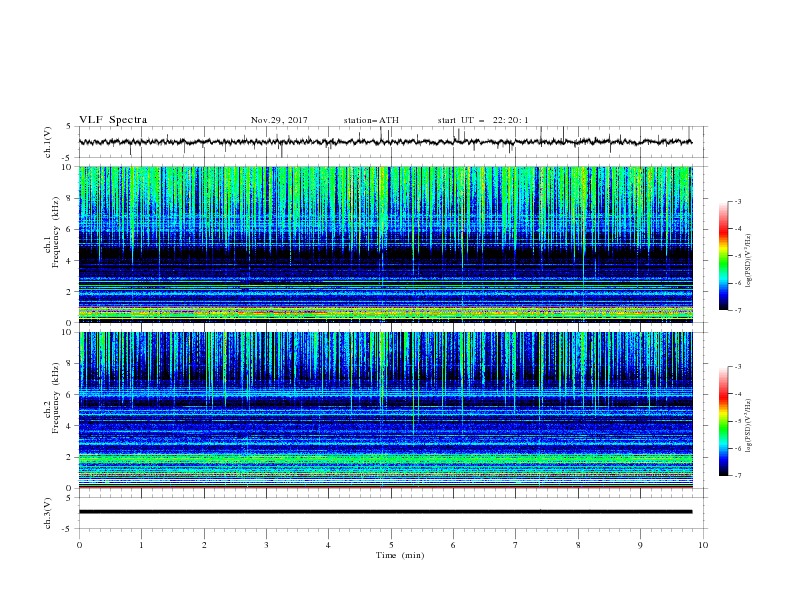Click the ch.3 flat voltage trace
This screenshot has width=792, height=612.
point(385,512)
